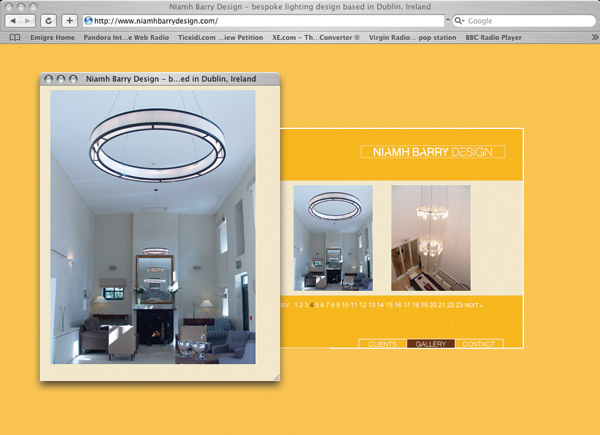Show more bookmarks with double-chevron
This screenshot has height=435, width=600.
595,37
